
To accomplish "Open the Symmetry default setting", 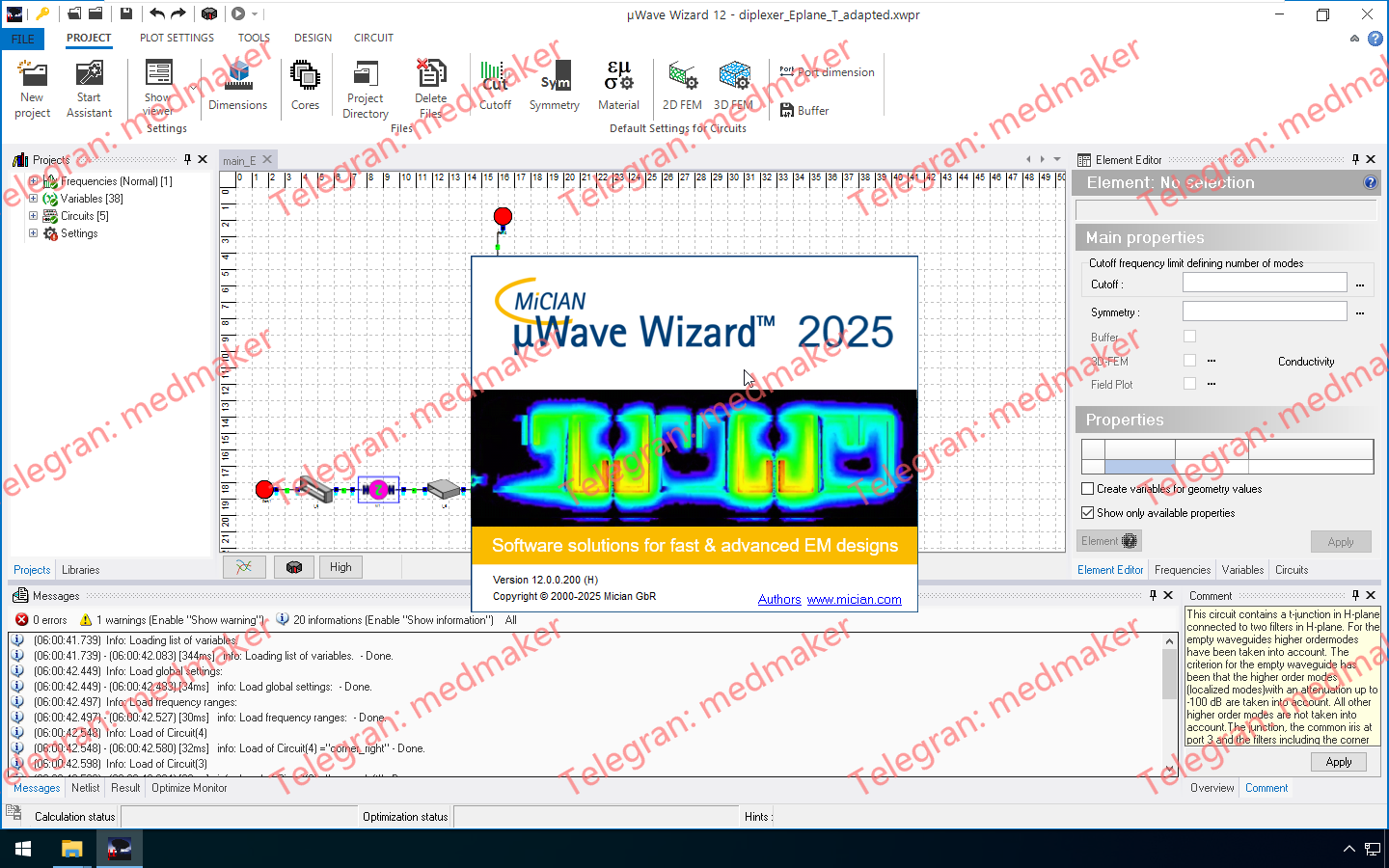I will [555, 85].
